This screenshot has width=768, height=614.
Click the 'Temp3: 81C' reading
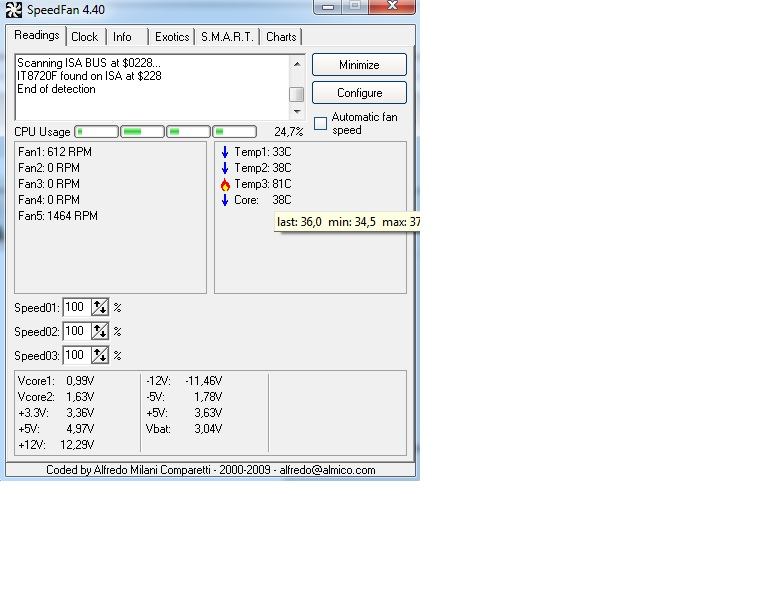coord(263,184)
